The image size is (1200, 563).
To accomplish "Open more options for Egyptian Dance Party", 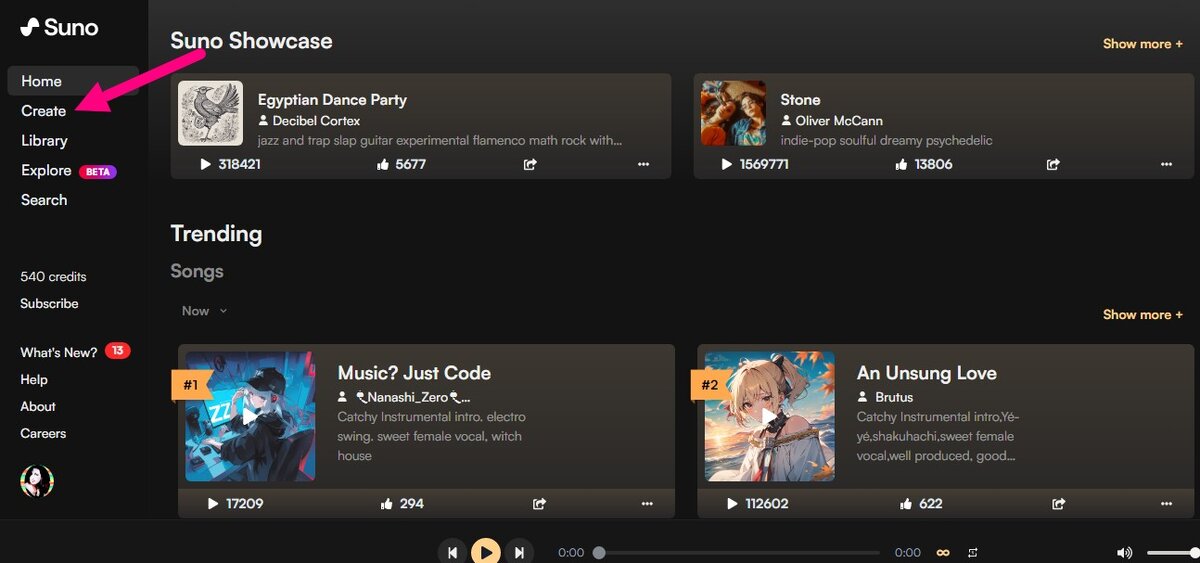I will click(x=643, y=164).
